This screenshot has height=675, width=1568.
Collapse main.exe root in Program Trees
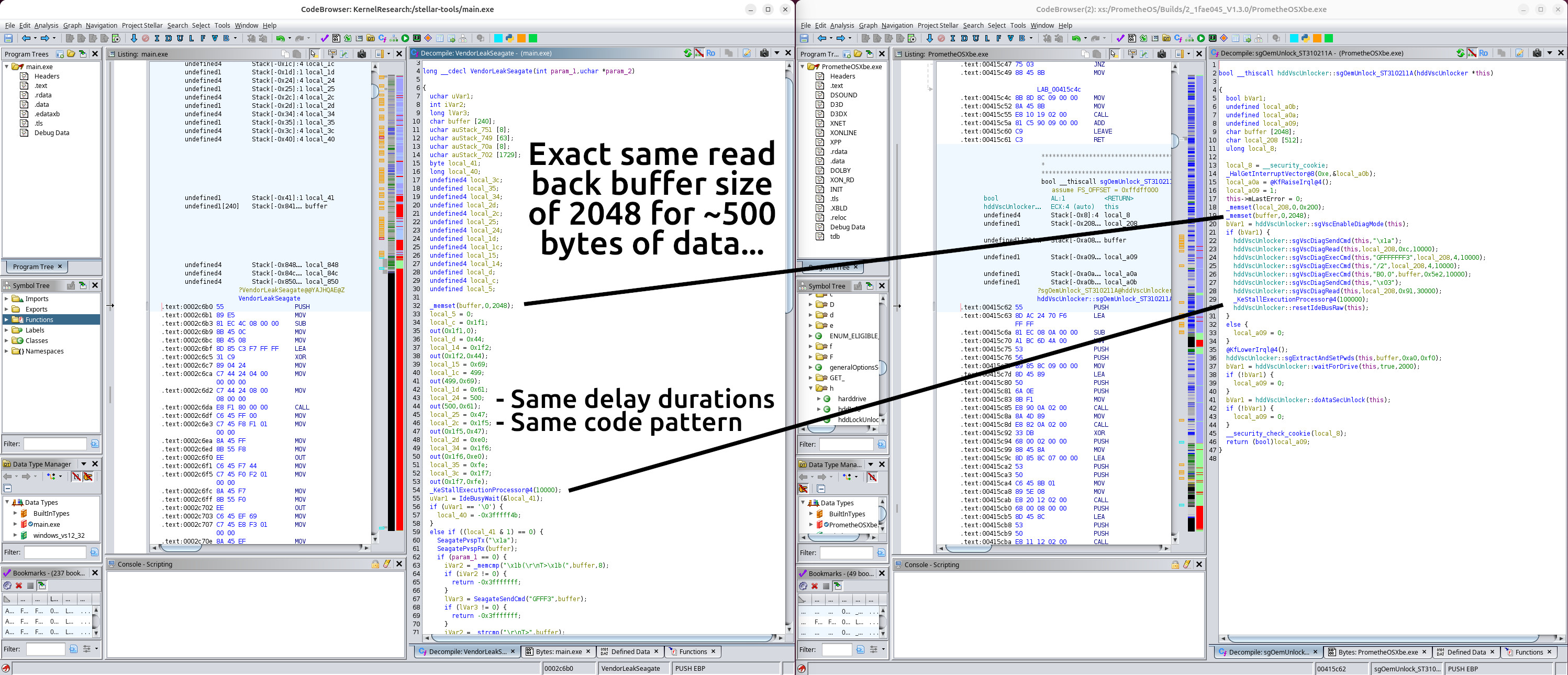7,67
